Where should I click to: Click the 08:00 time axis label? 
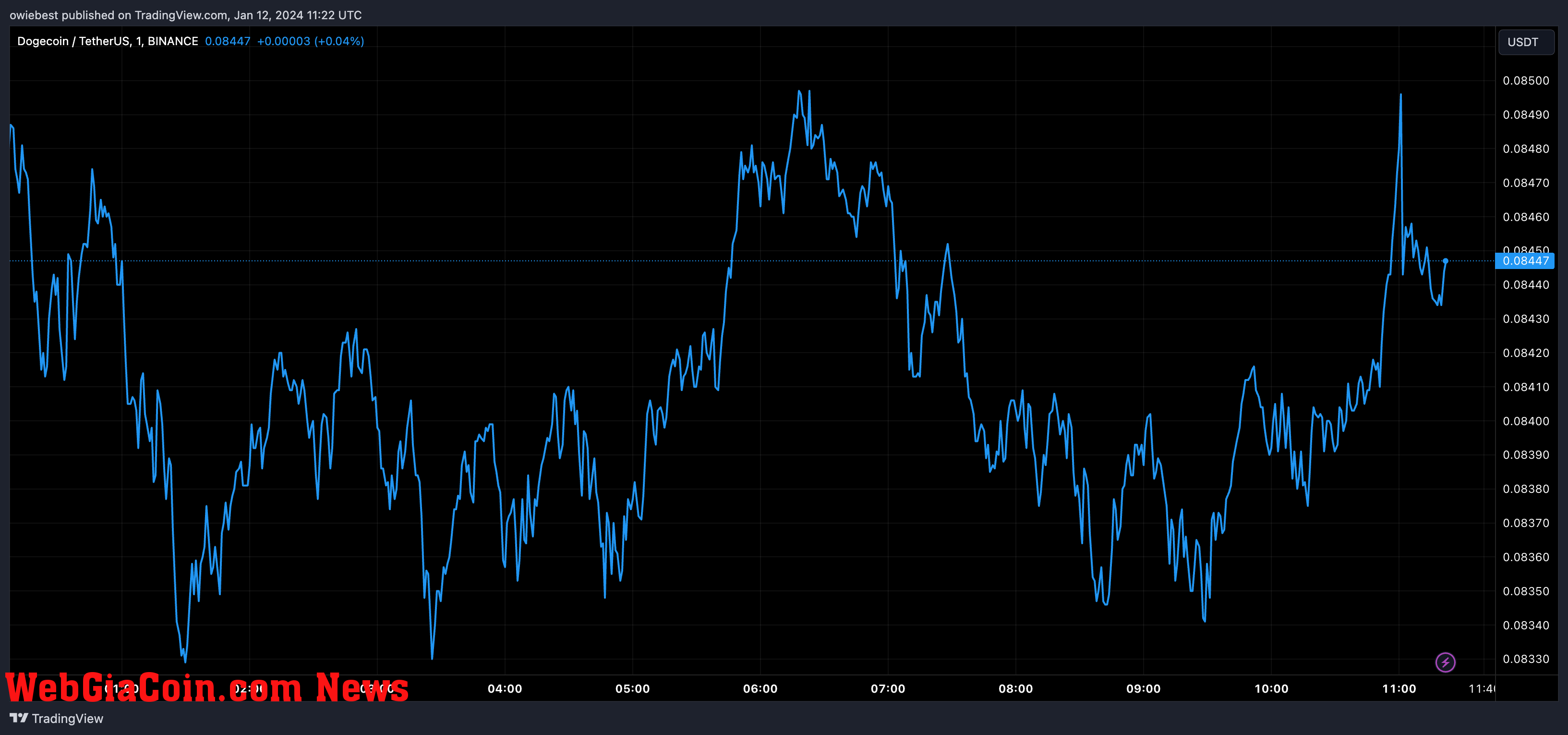(x=1016, y=689)
